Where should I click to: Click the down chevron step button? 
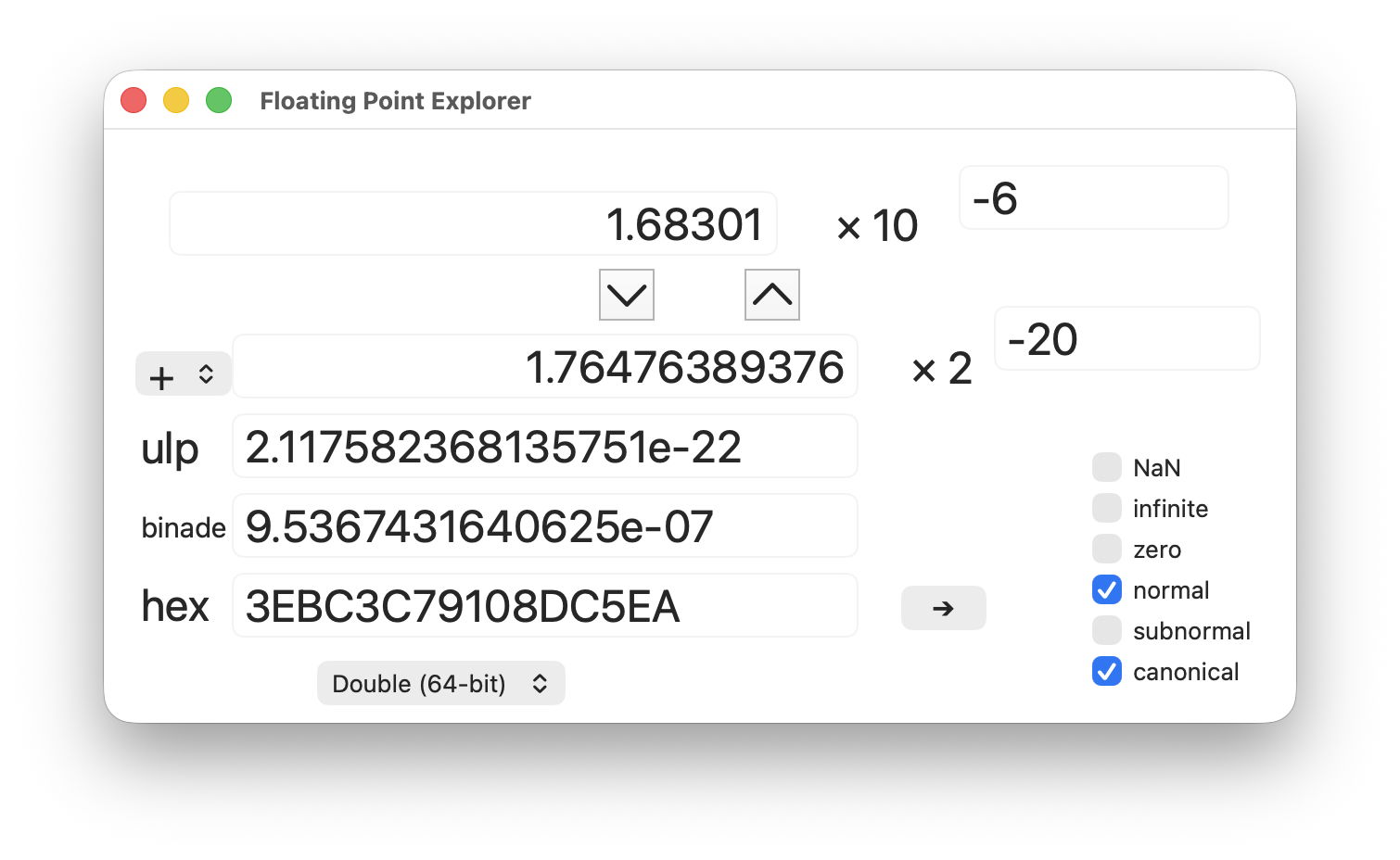(x=627, y=295)
